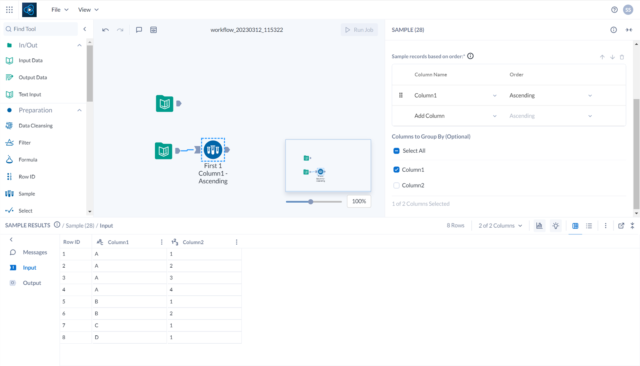Viewport: 640px width, 366px height.
Task: Click the canvas minimap overview
Action: (328, 165)
